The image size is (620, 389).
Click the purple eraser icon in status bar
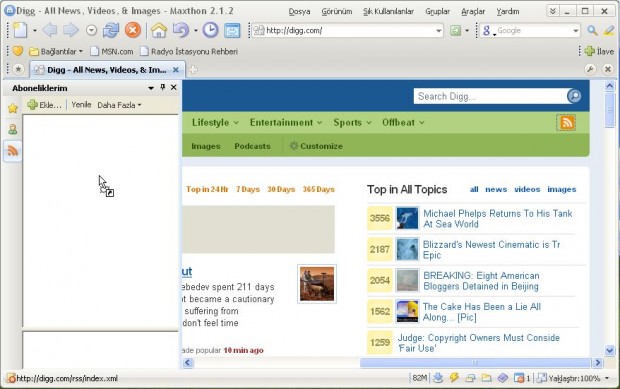(503, 378)
